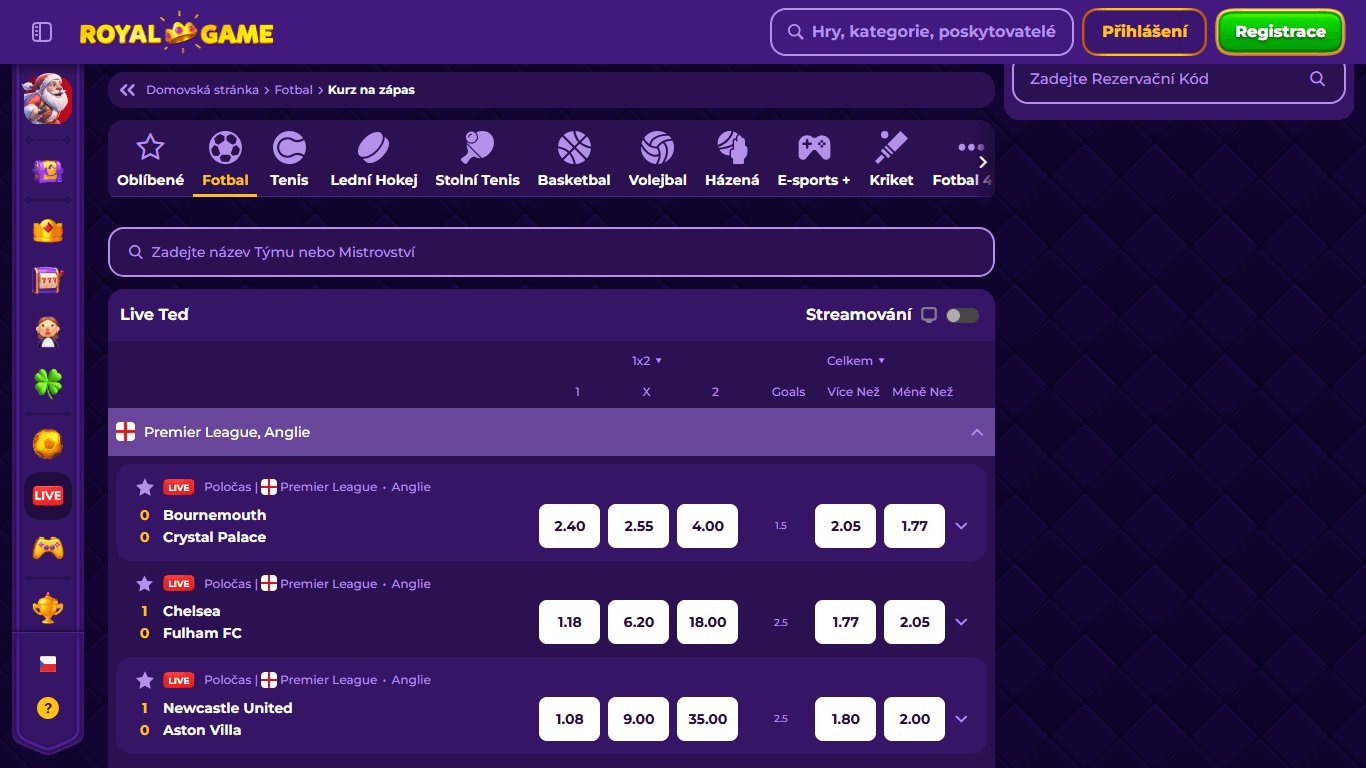Favorite the Bournemouth match star
Image resolution: width=1366 pixels, height=768 pixels.
tap(145, 487)
